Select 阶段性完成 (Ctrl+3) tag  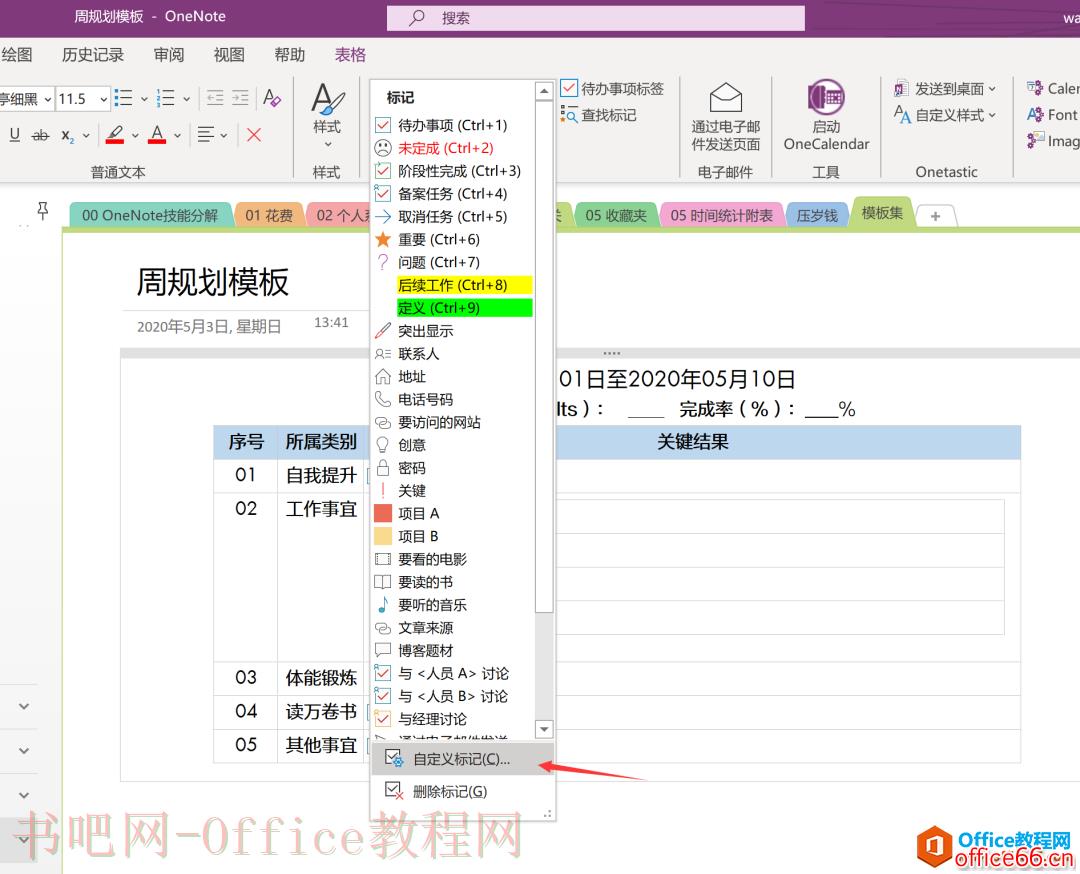coord(453,171)
